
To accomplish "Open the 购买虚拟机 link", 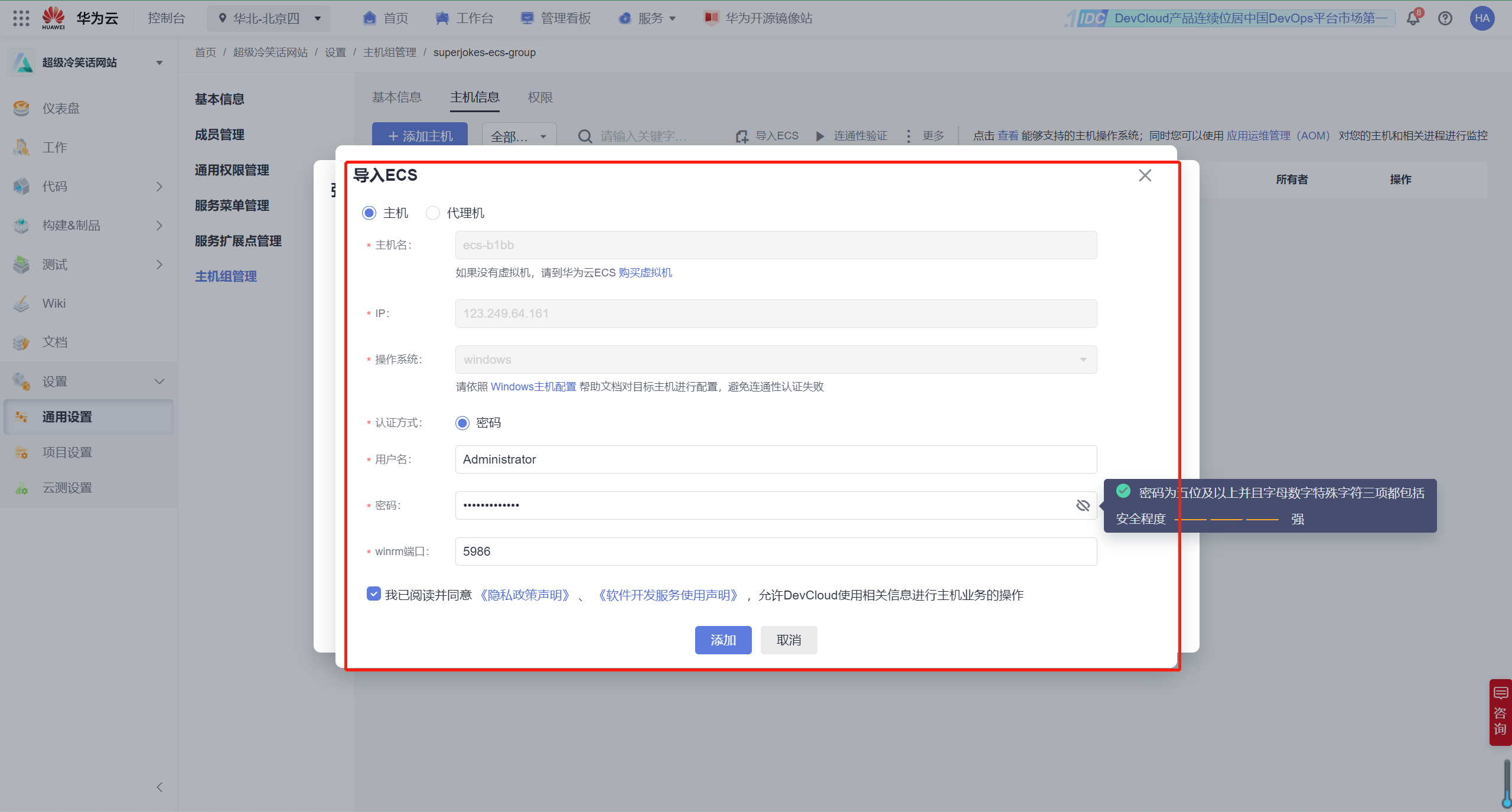I will pos(646,273).
